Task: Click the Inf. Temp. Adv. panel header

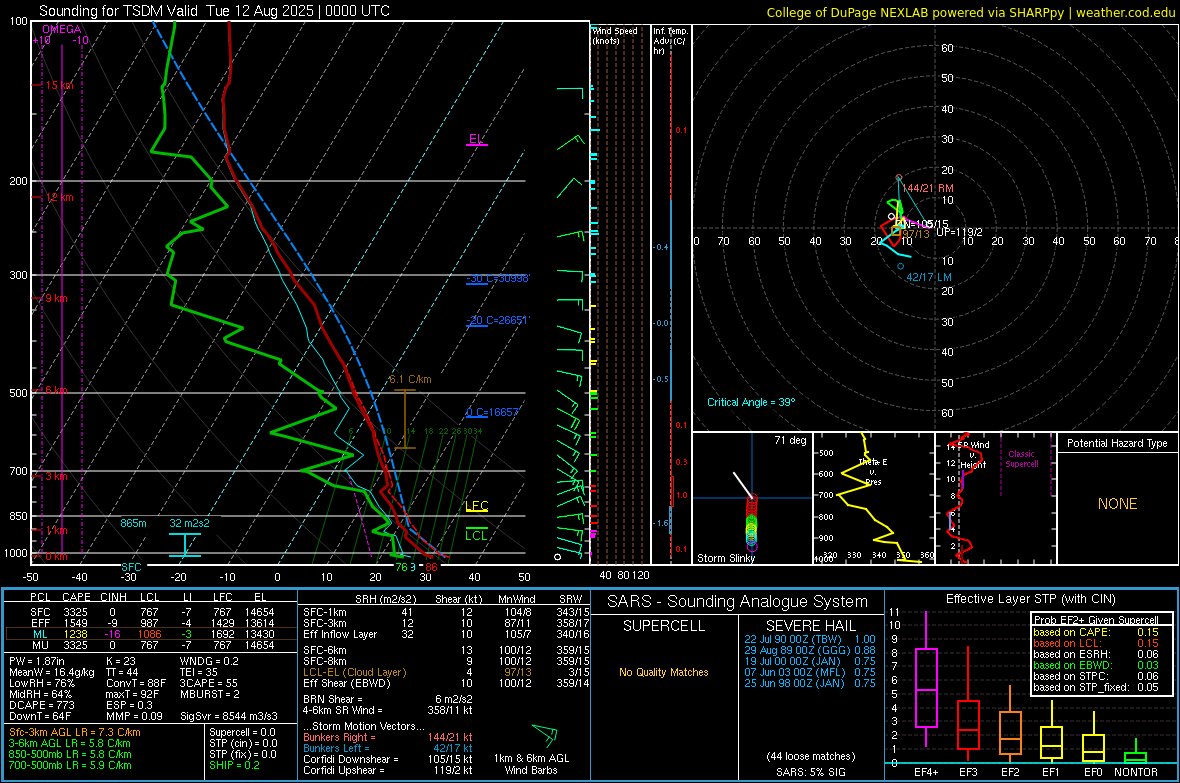Action: coord(669,41)
